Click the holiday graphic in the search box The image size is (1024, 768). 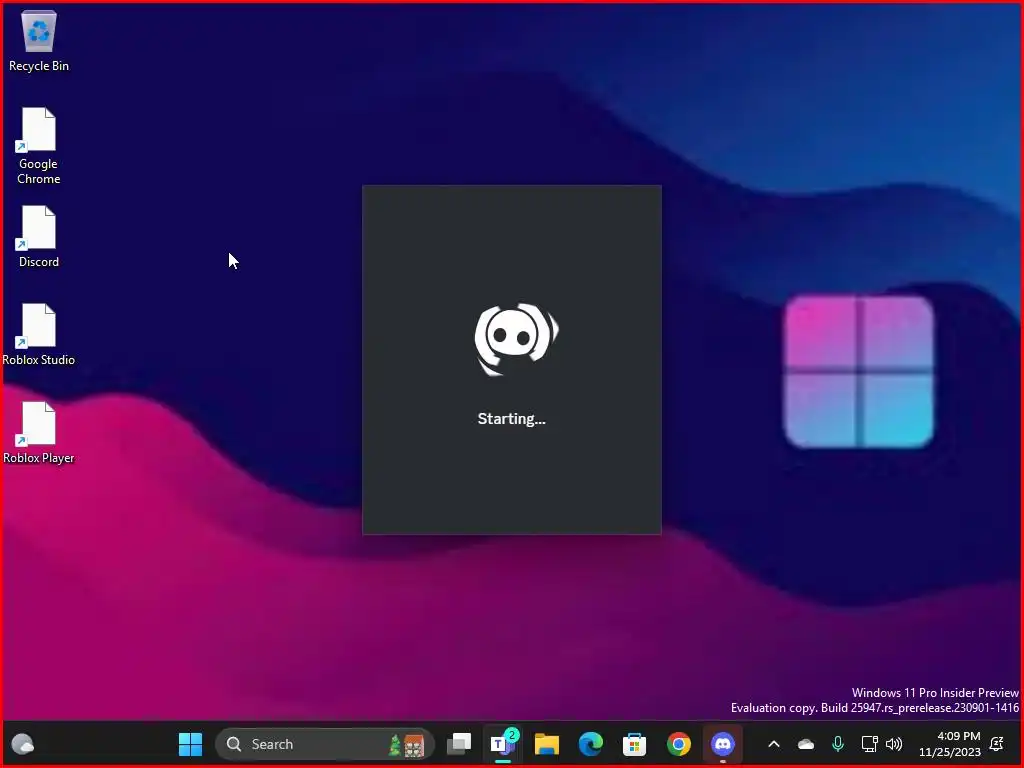[x=406, y=744]
